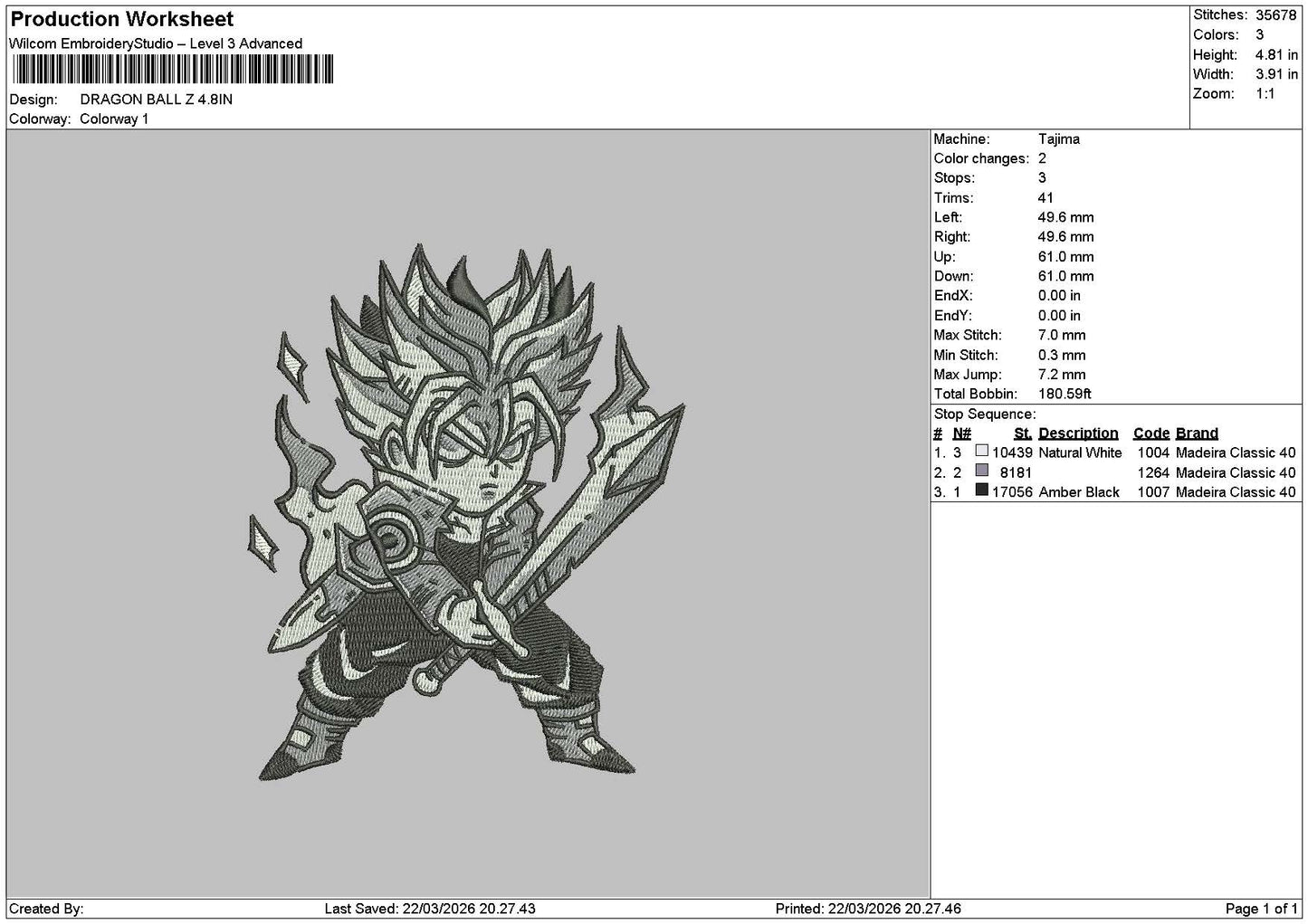Click the barcode under the worksheet title
Viewport: 1308px width, 924px height.
pyautogui.click(x=172, y=70)
